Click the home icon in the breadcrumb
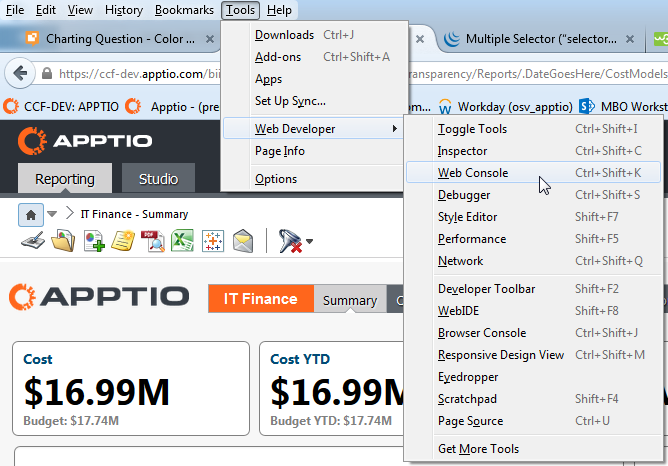Image resolution: width=668 pixels, height=466 pixels. [x=31, y=215]
